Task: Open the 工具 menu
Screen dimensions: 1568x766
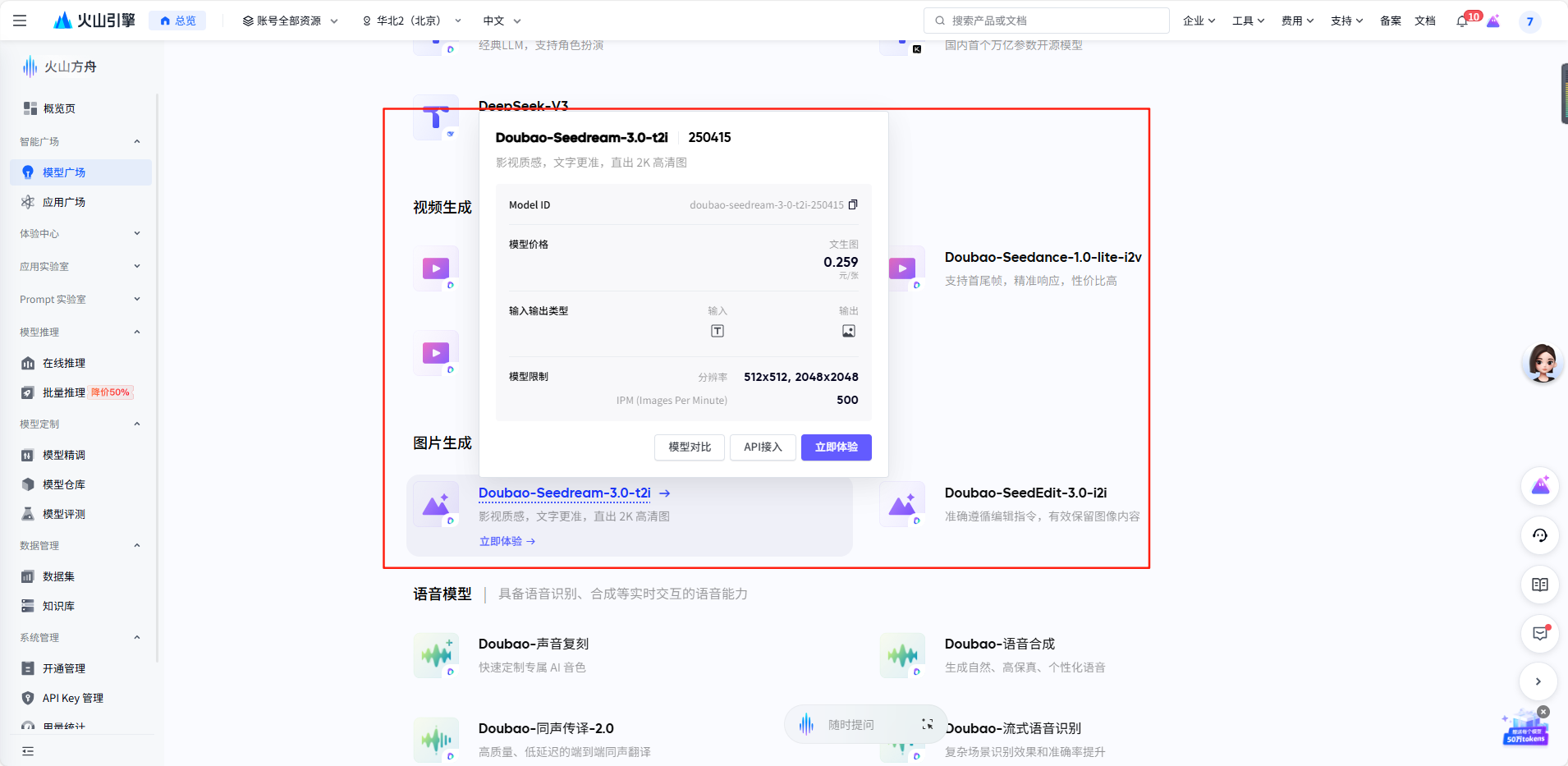Action: pyautogui.click(x=1248, y=21)
